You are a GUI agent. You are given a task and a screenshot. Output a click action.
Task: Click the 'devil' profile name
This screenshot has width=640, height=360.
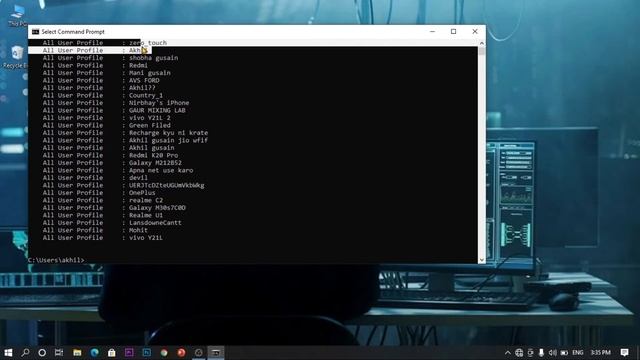click(138, 178)
